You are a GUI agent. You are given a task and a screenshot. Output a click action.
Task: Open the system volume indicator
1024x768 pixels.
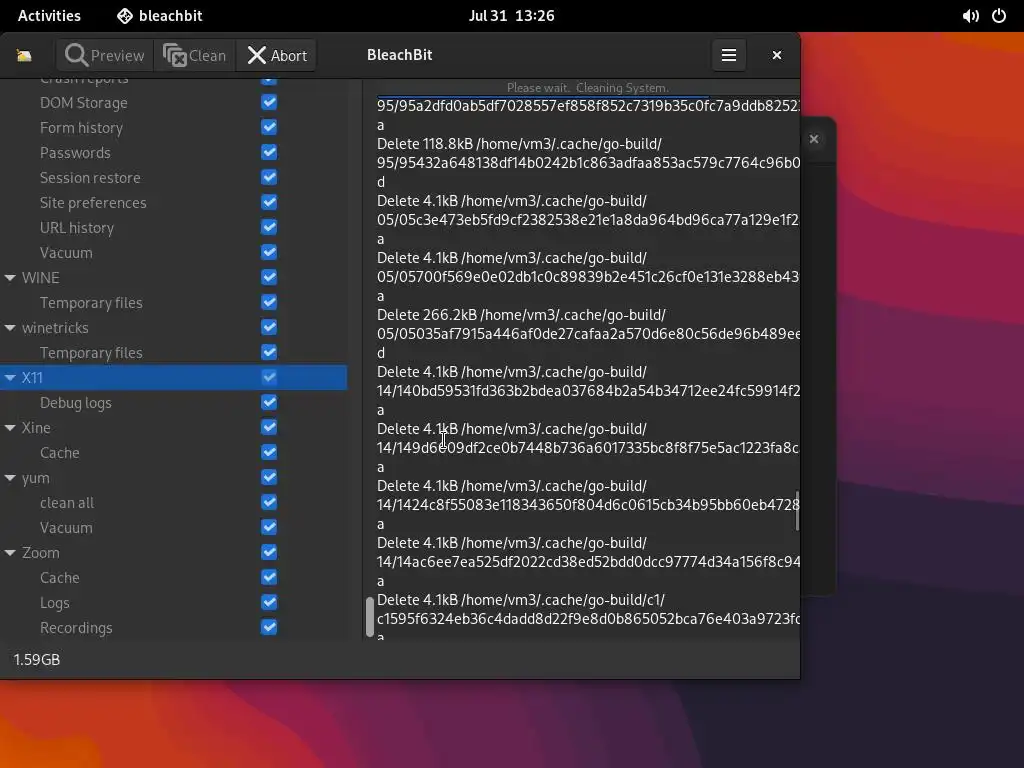tap(970, 16)
